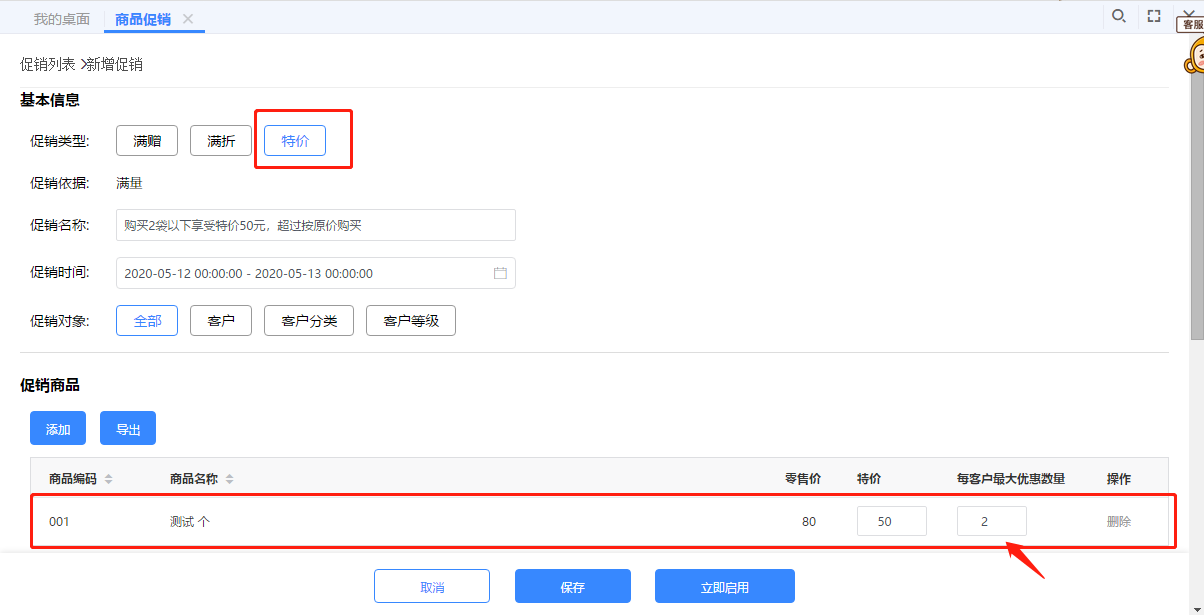The width and height of the screenshot is (1204, 615).
Task: Toggle fullscreen with the expand icon
Action: [x=1154, y=16]
